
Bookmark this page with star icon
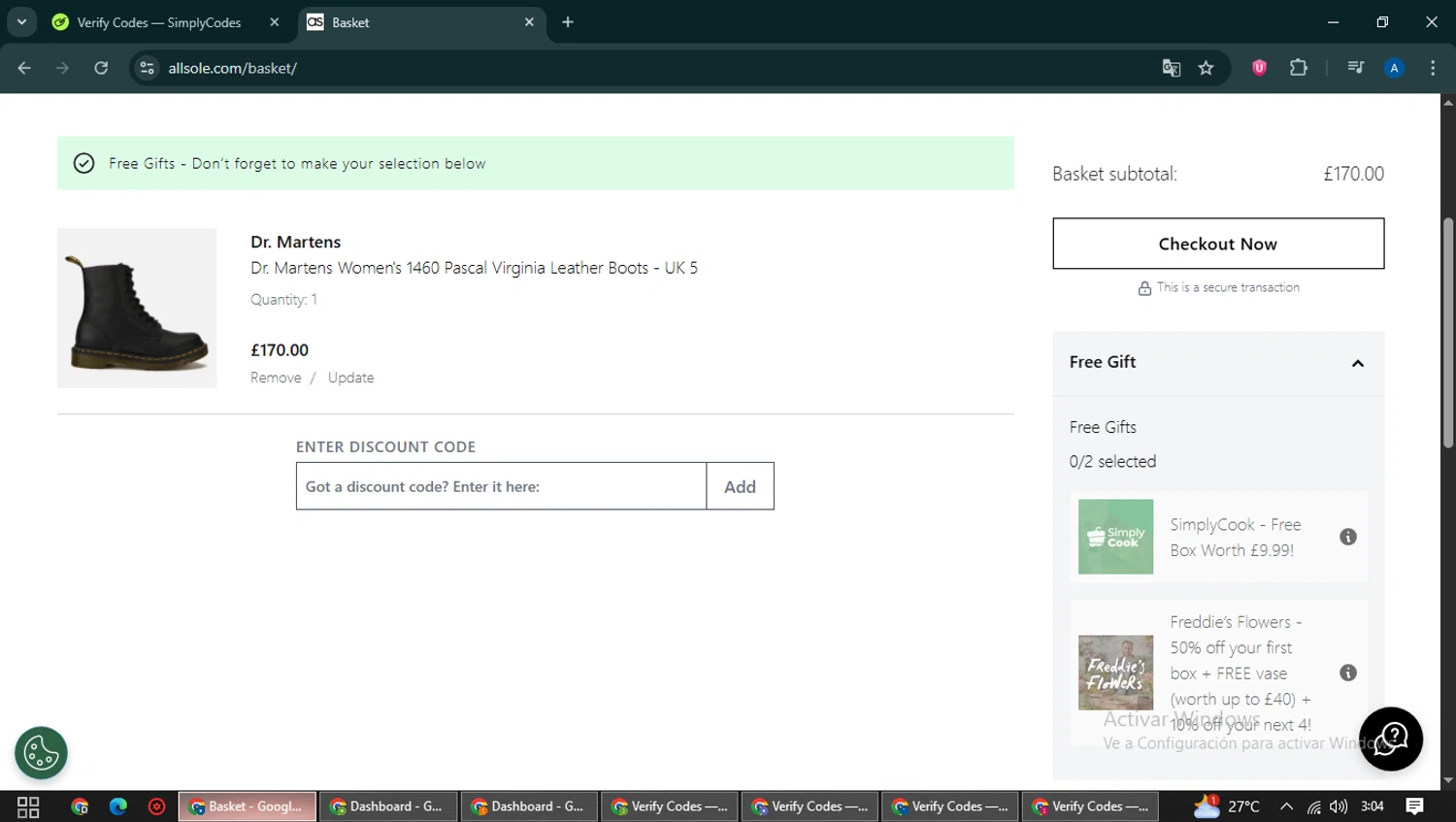(1206, 68)
